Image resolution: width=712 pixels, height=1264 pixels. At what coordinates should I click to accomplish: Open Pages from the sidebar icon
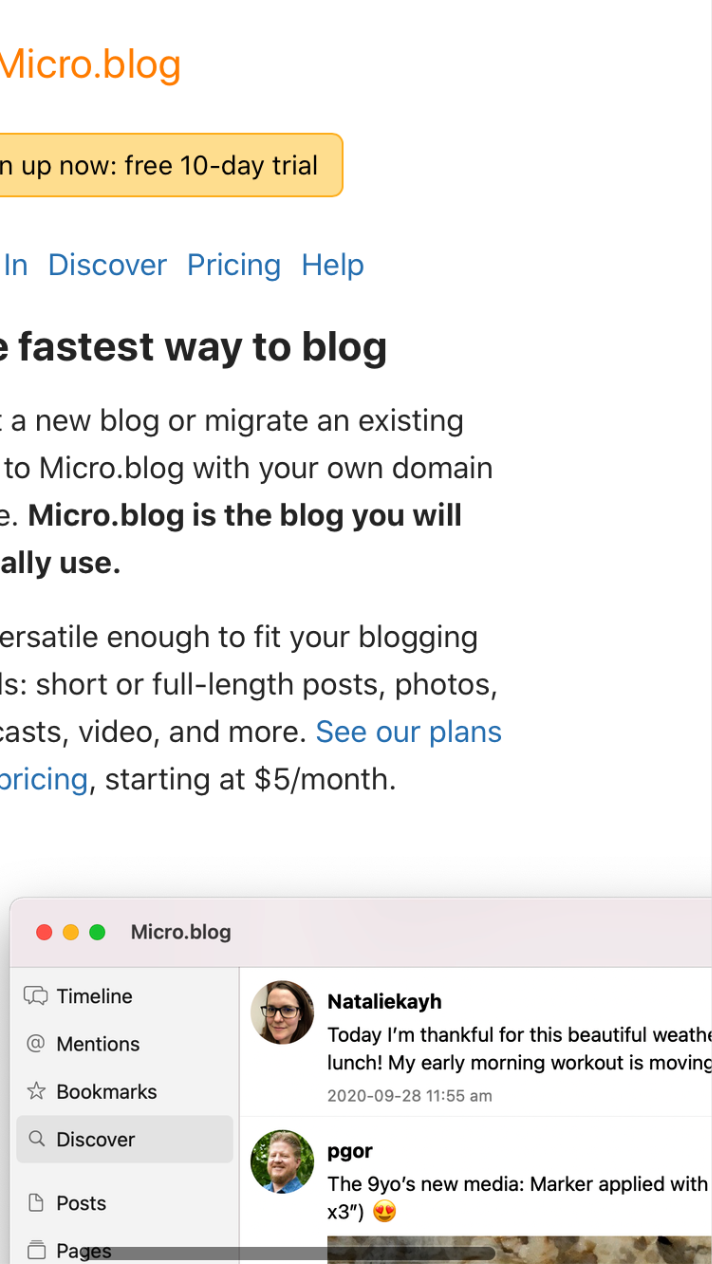click(x=36, y=1249)
